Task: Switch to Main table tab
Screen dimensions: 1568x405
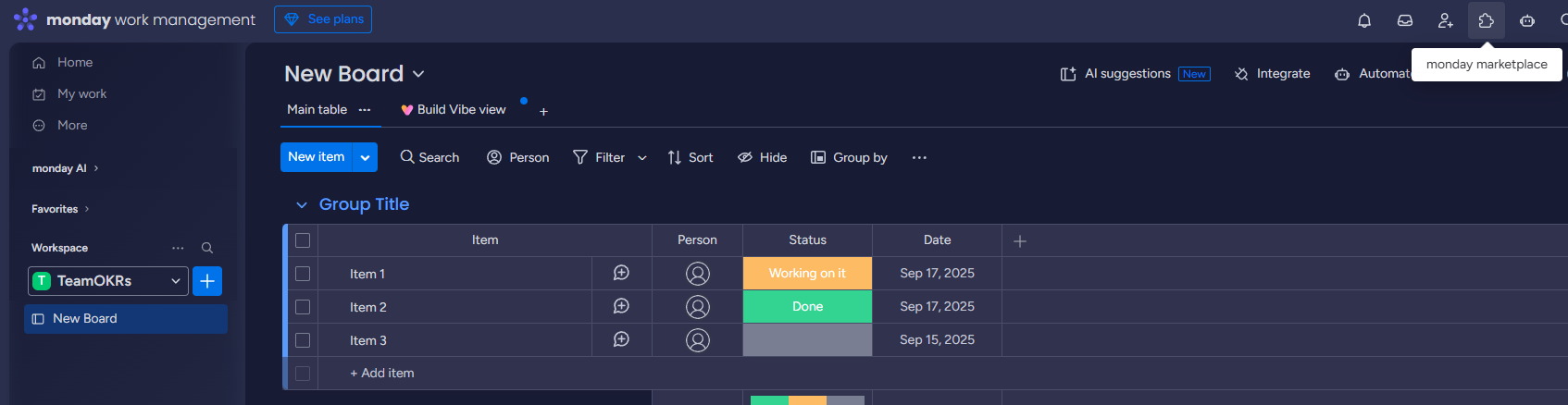Action: tap(317, 109)
